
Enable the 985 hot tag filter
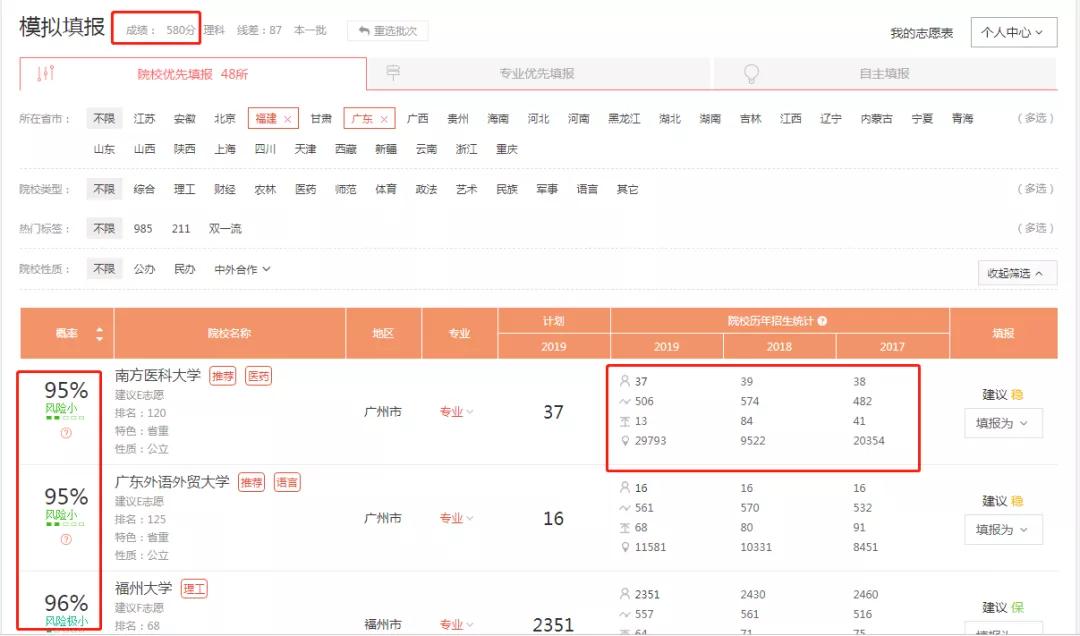click(143, 229)
